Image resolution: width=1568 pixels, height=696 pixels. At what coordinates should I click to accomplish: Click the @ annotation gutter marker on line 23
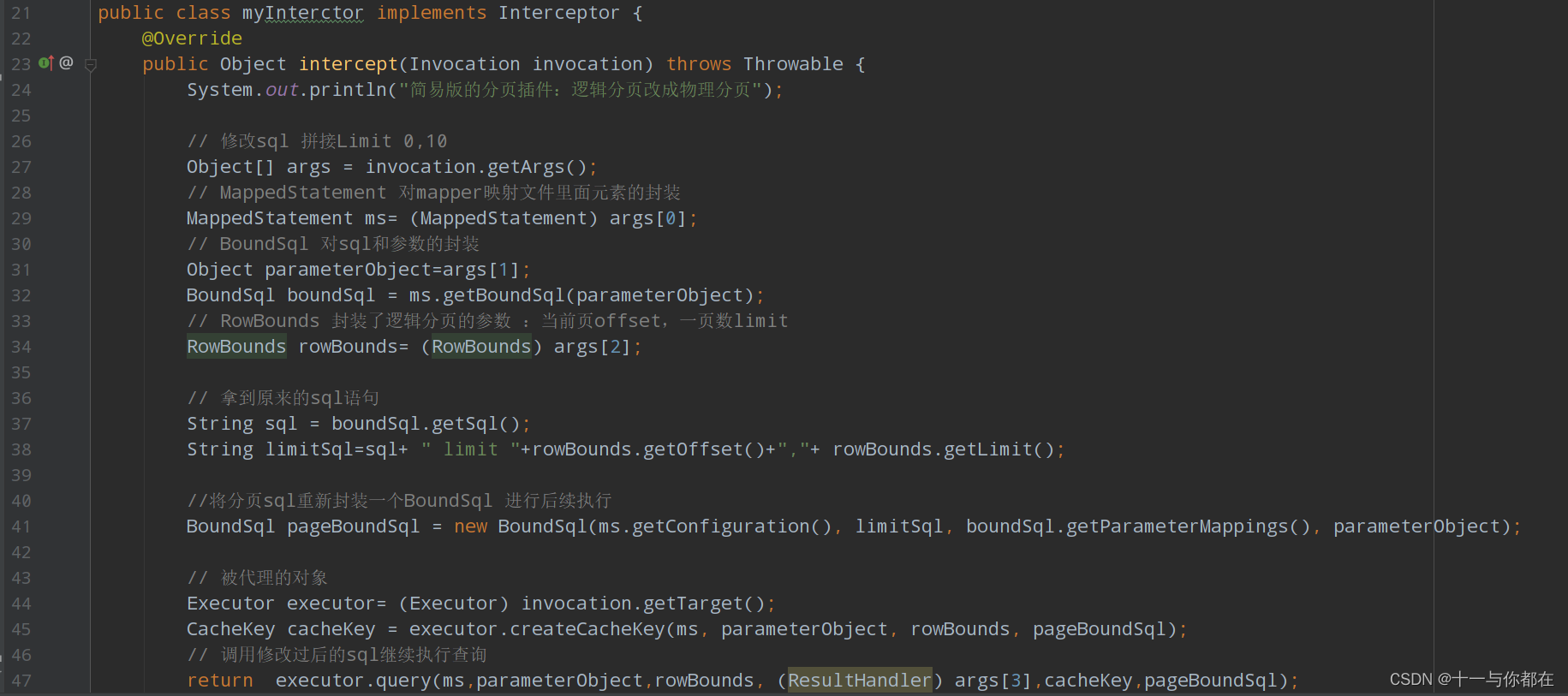pyautogui.click(x=66, y=62)
